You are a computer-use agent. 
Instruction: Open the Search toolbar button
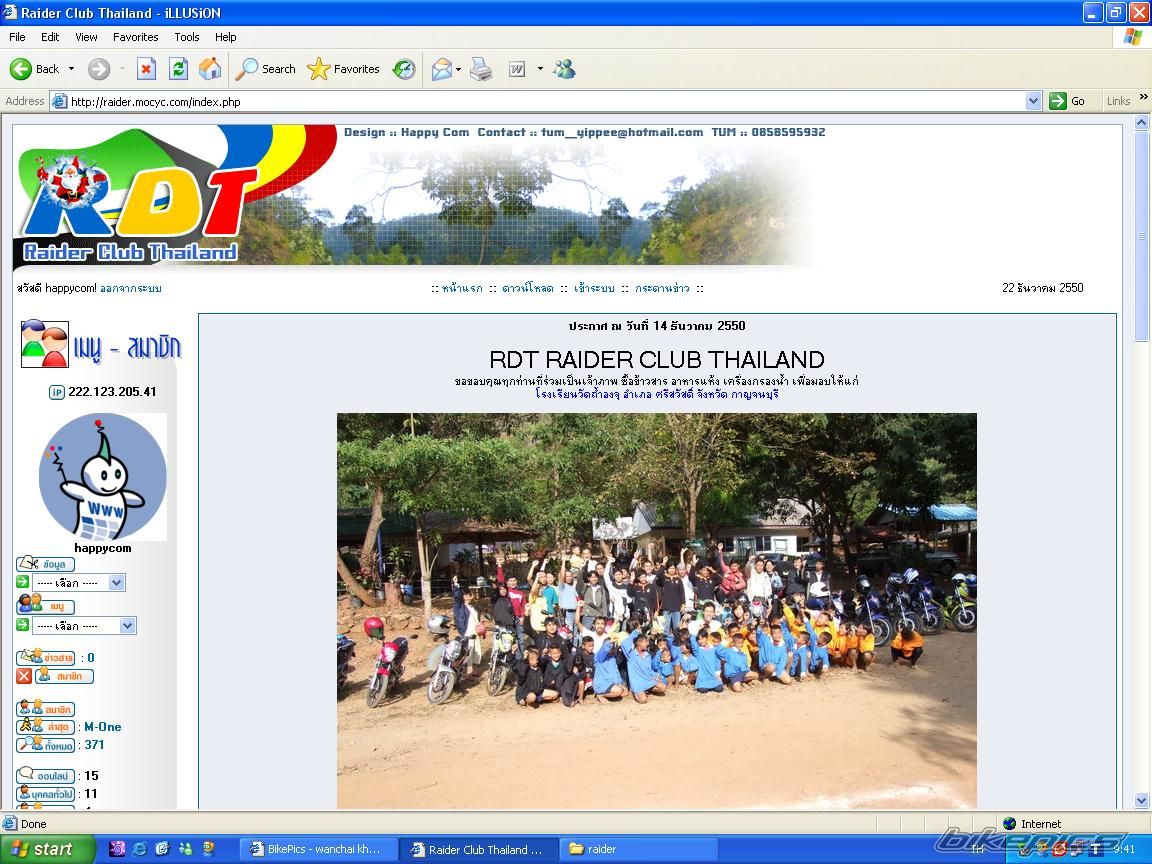pos(266,69)
